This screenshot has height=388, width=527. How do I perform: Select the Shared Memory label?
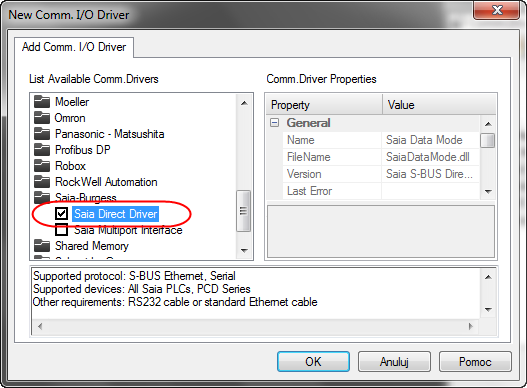tap(92, 246)
